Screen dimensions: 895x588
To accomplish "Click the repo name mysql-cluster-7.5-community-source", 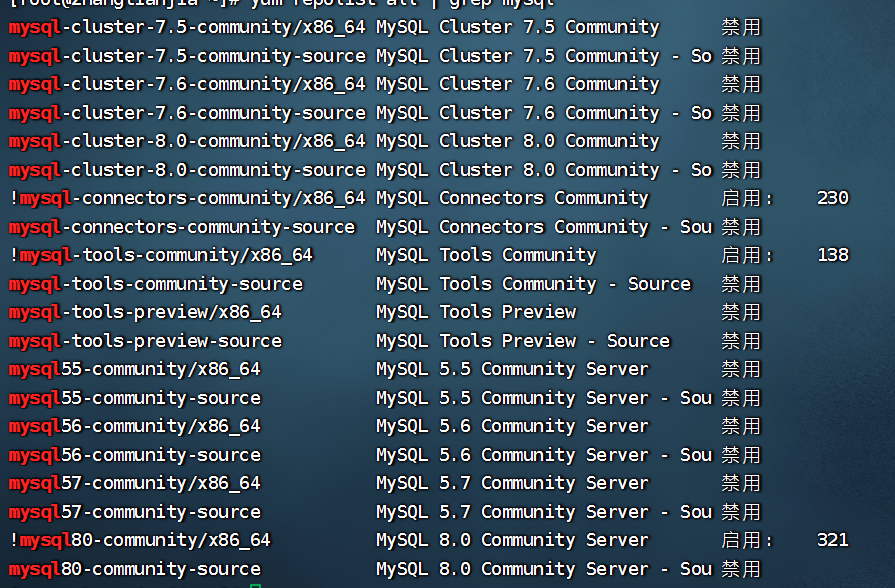I will click(x=187, y=56).
